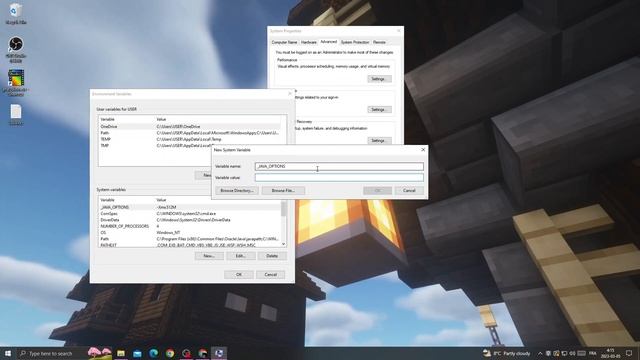Click New under System variables list

pos(209,256)
